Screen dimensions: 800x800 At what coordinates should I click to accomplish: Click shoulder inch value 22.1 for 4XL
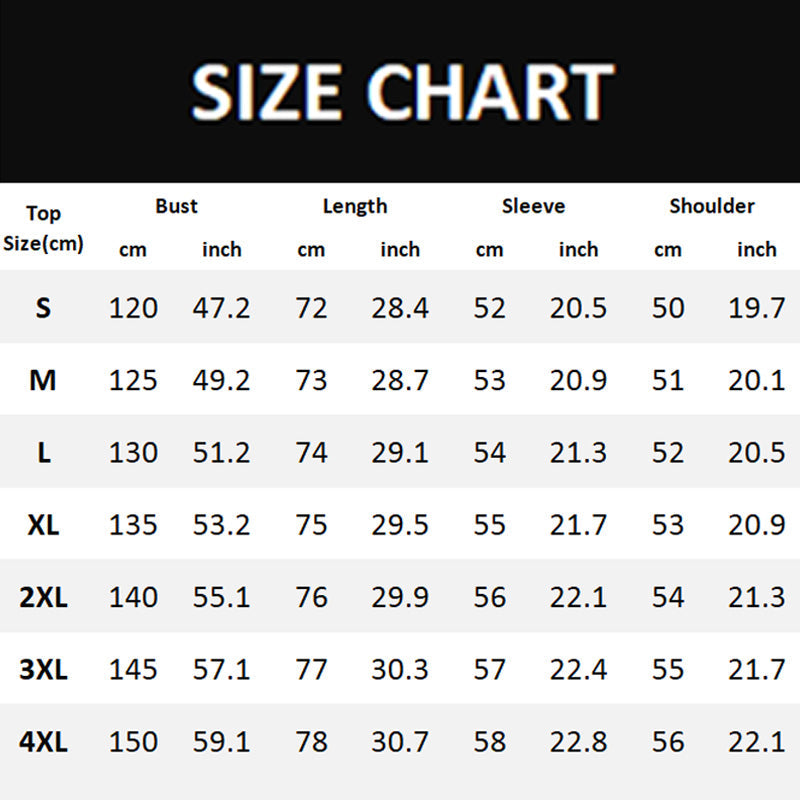[x=756, y=742]
